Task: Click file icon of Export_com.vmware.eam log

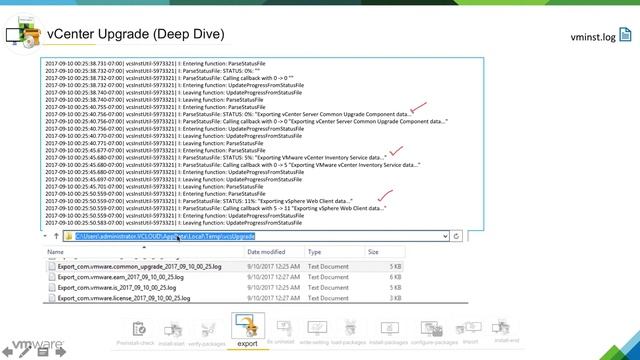Action: (x=52, y=277)
